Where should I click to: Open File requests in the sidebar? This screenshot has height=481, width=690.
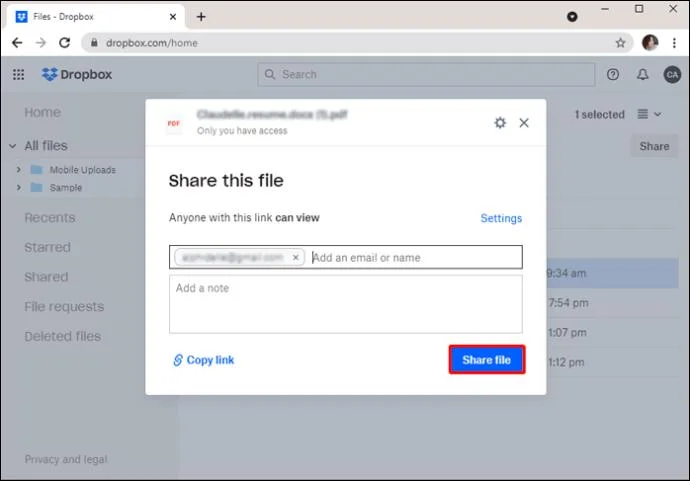(x=64, y=306)
